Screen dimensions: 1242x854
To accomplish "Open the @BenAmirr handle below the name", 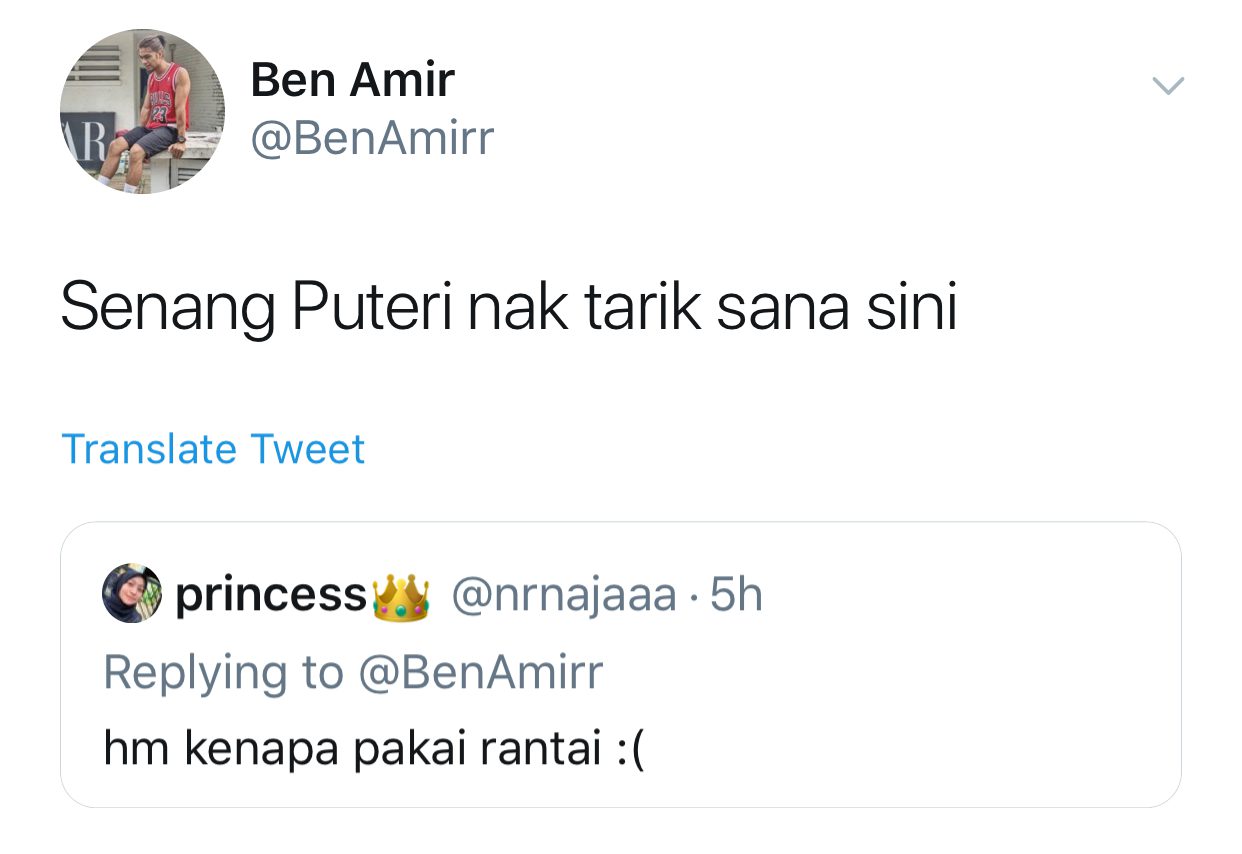I will point(372,139).
